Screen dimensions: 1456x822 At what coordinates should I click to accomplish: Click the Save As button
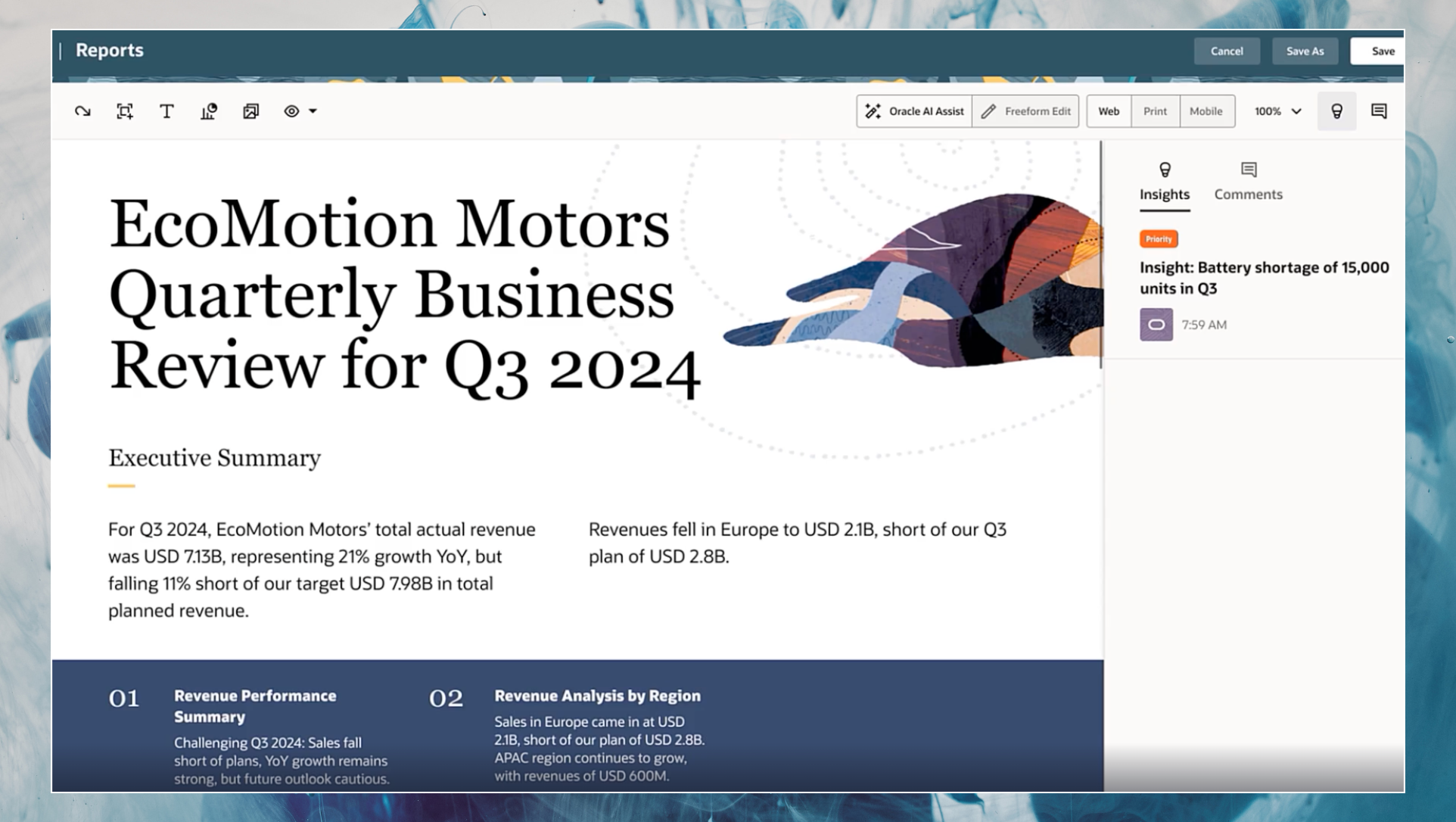click(x=1305, y=51)
